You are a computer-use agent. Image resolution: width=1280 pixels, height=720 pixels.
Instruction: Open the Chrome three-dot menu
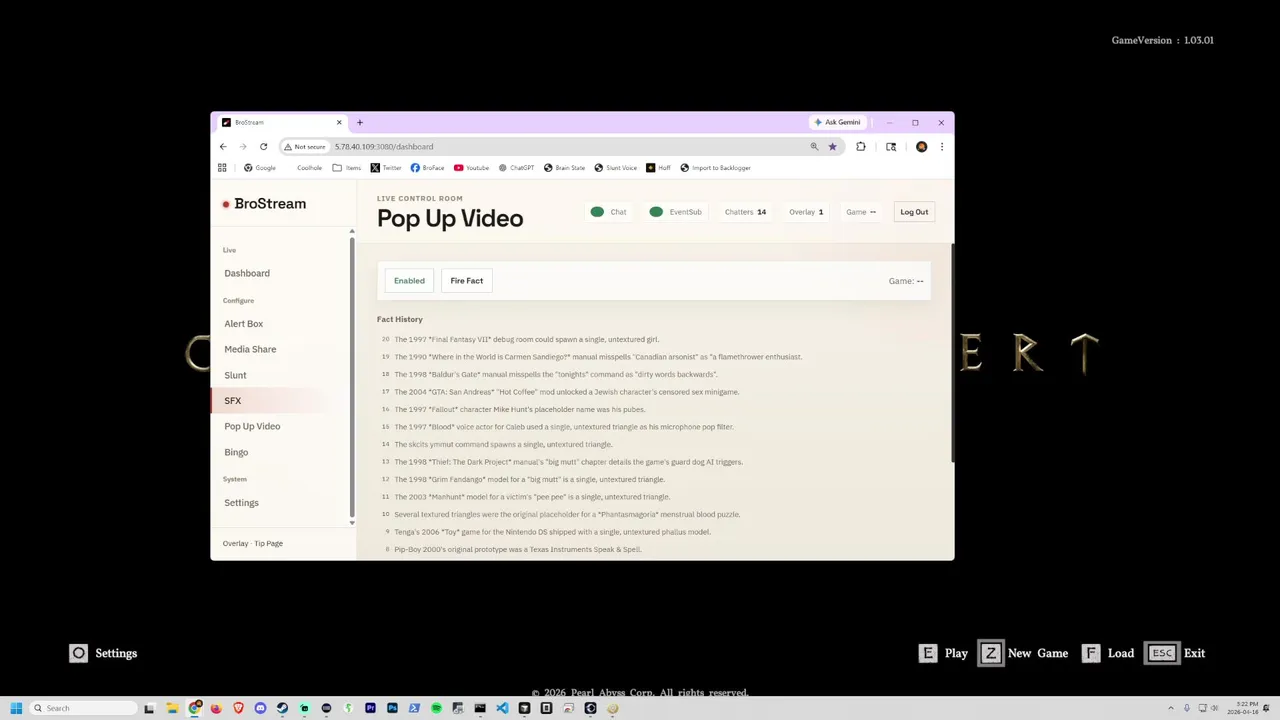pyautogui.click(x=941, y=146)
